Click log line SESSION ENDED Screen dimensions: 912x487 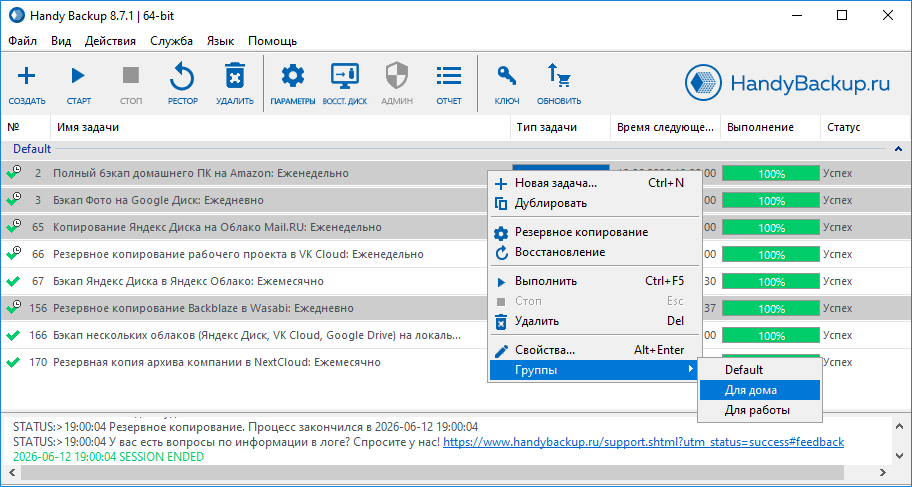[108, 457]
